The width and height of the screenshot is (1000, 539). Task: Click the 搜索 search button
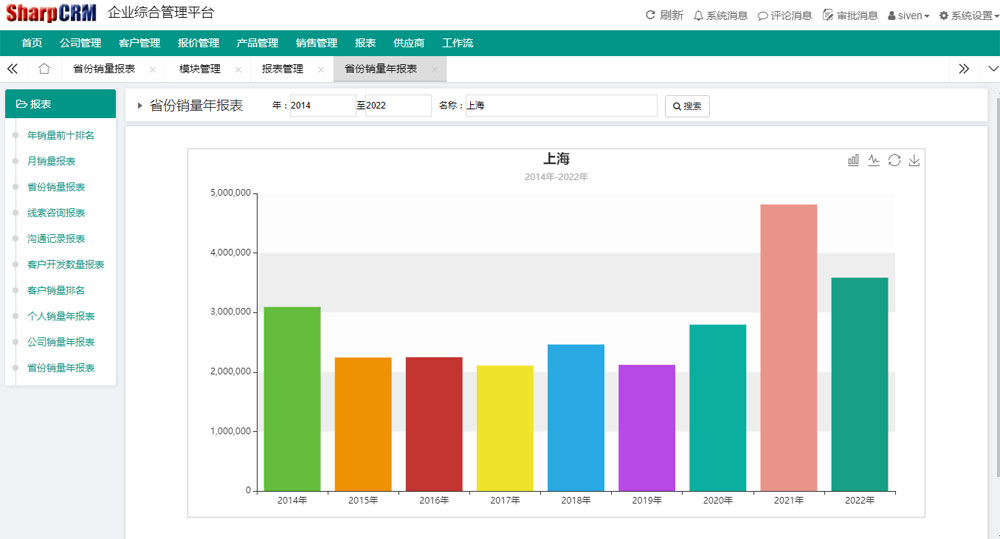(687, 106)
